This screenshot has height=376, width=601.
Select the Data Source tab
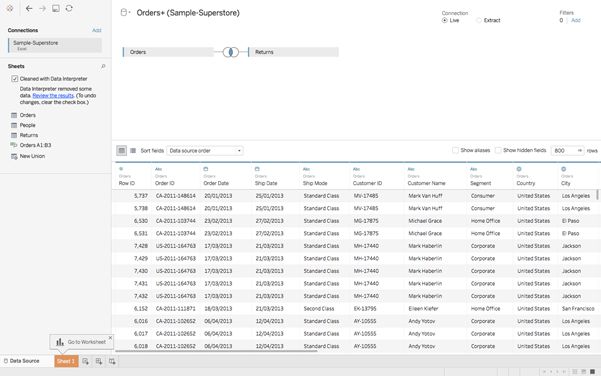(21, 361)
